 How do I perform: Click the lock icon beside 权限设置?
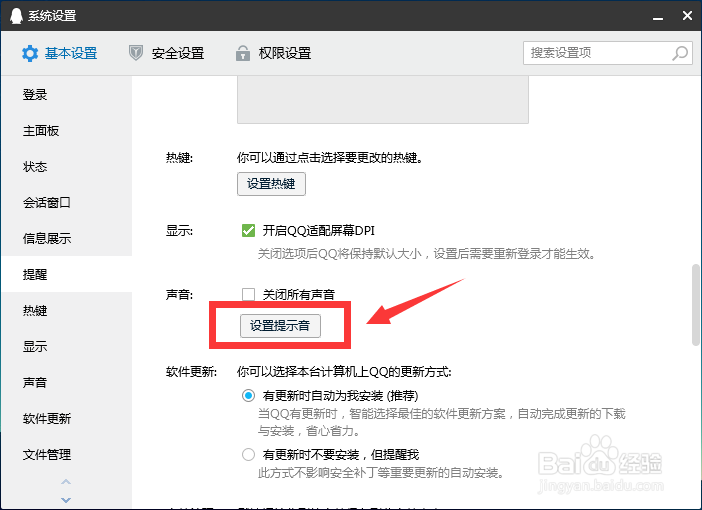[243, 53]
